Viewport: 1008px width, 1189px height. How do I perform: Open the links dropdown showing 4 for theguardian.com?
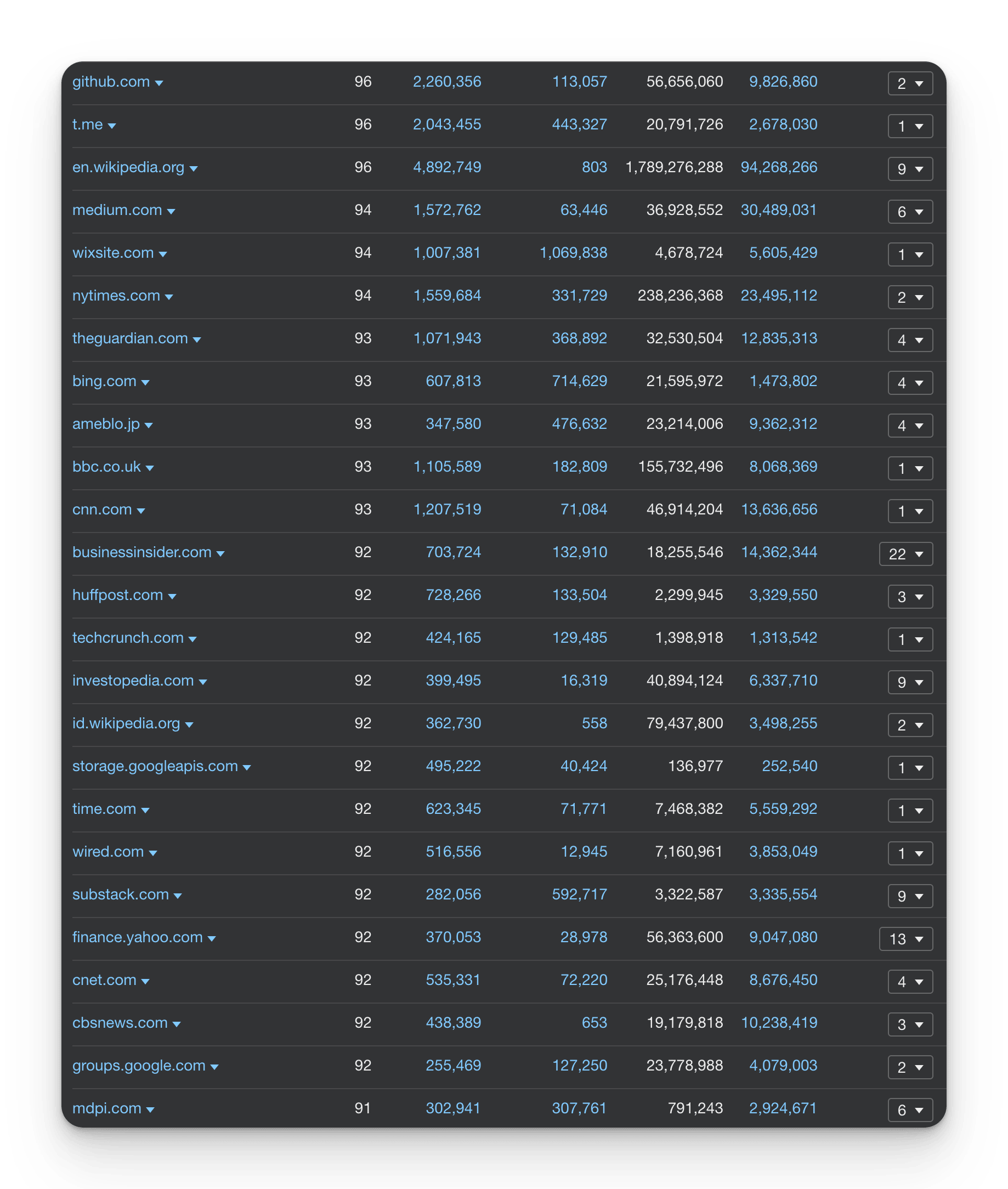[x=910, y=340]
